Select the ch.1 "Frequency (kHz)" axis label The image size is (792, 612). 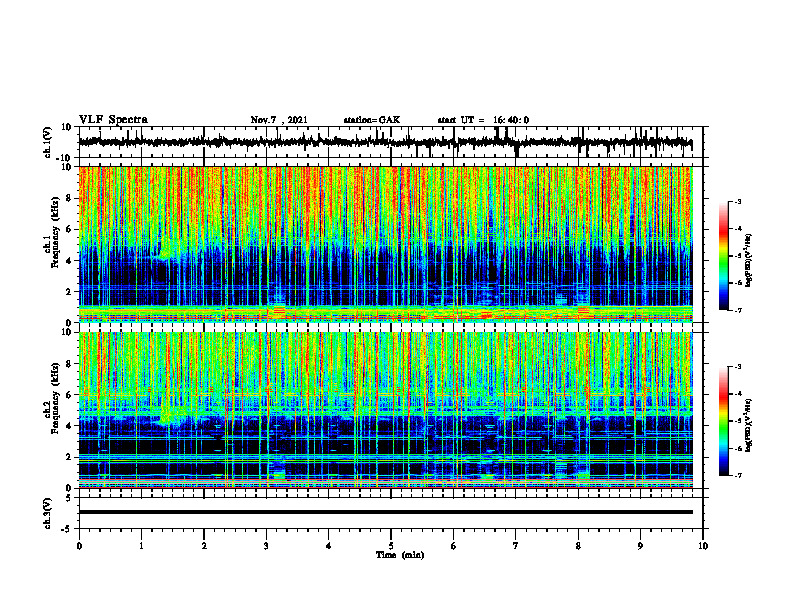tap(56, 232)
